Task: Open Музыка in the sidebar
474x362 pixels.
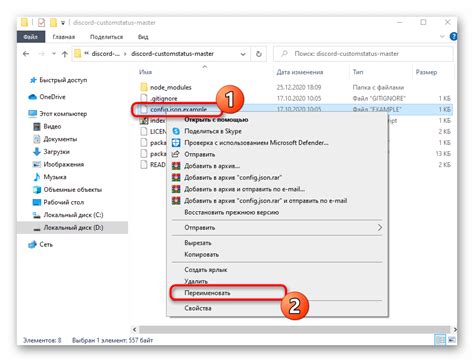Action: [x=55, y=177]
